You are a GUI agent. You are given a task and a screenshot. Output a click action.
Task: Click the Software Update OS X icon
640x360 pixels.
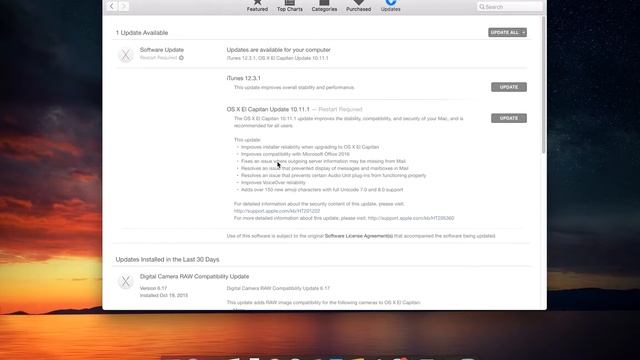tap(126, 55)
